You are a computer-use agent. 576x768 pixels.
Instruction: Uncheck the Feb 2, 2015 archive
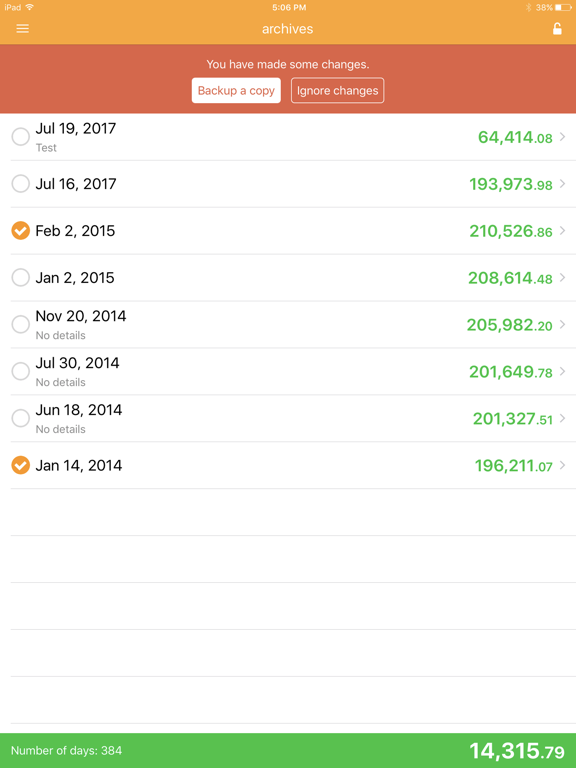pos(21,231)
